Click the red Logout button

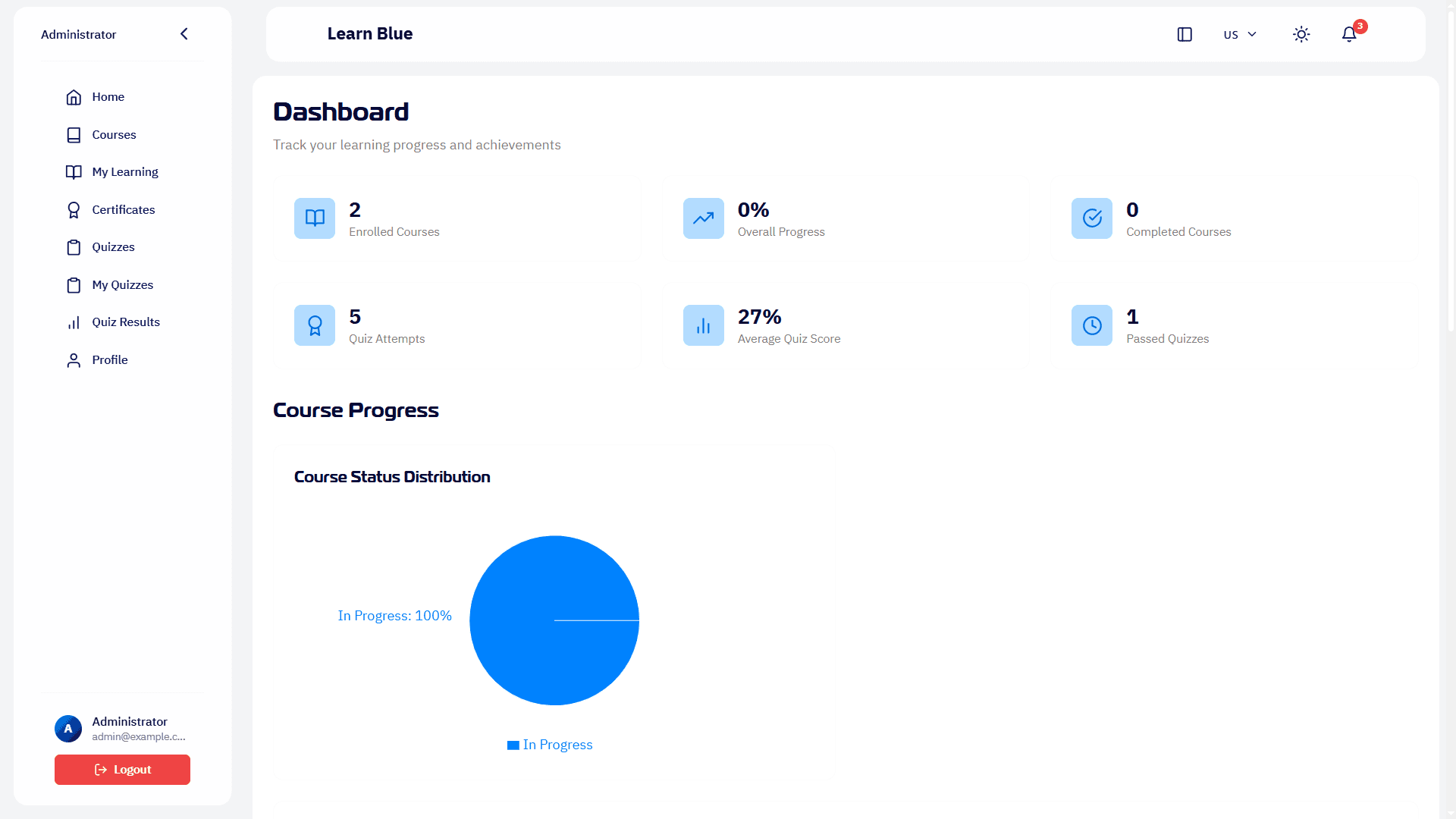tap(122, 770)
